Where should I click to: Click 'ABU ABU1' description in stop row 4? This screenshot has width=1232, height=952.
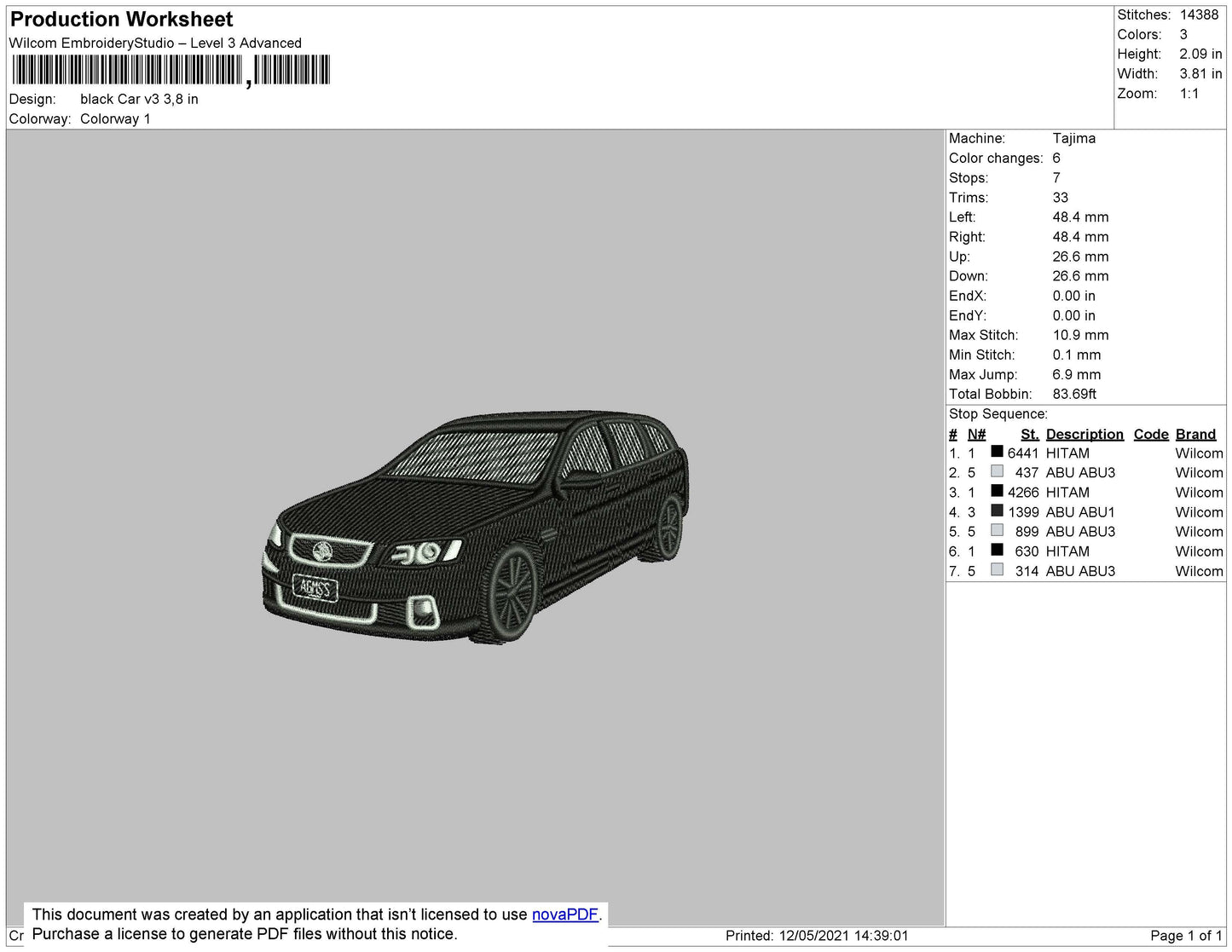[x=1080, y=512]
